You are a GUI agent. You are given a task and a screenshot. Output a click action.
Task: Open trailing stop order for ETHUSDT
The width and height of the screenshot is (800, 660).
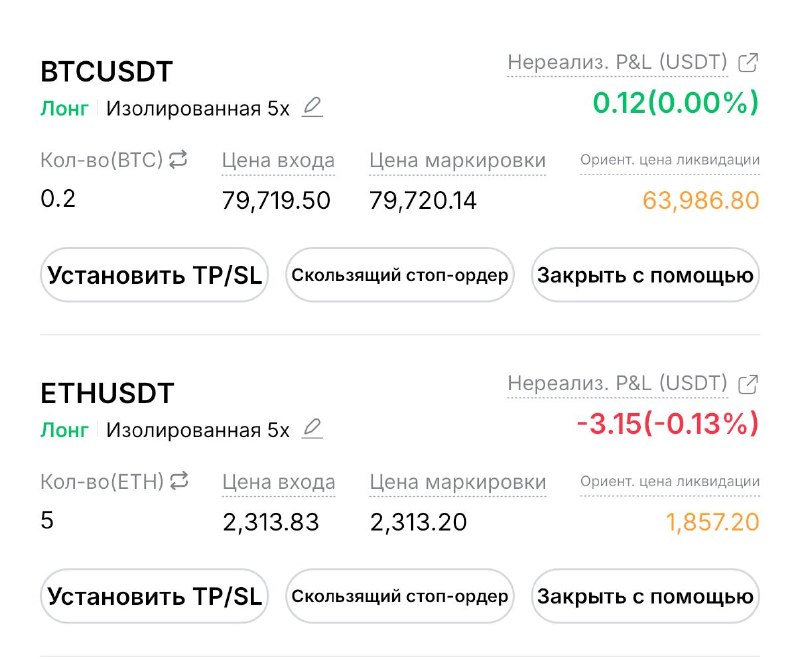click(x=400, y=596)
